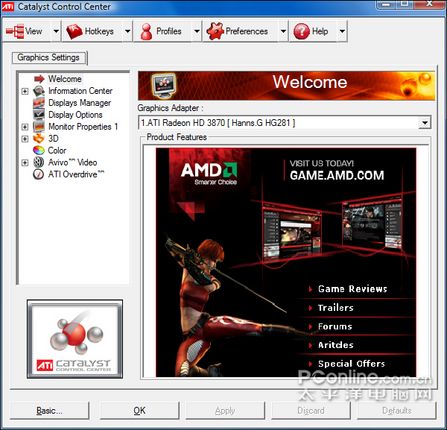
Task: Open the Profiles person icon
Action: tap(146, 32)
